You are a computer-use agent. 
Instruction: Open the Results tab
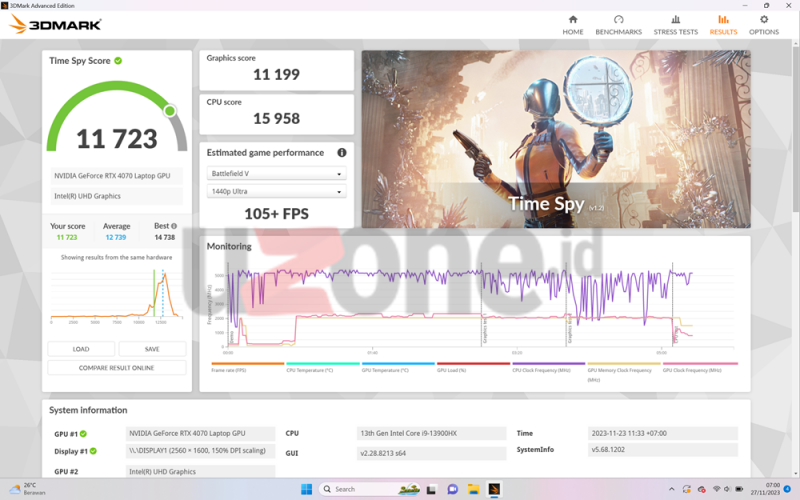click(x=723, y=24)
